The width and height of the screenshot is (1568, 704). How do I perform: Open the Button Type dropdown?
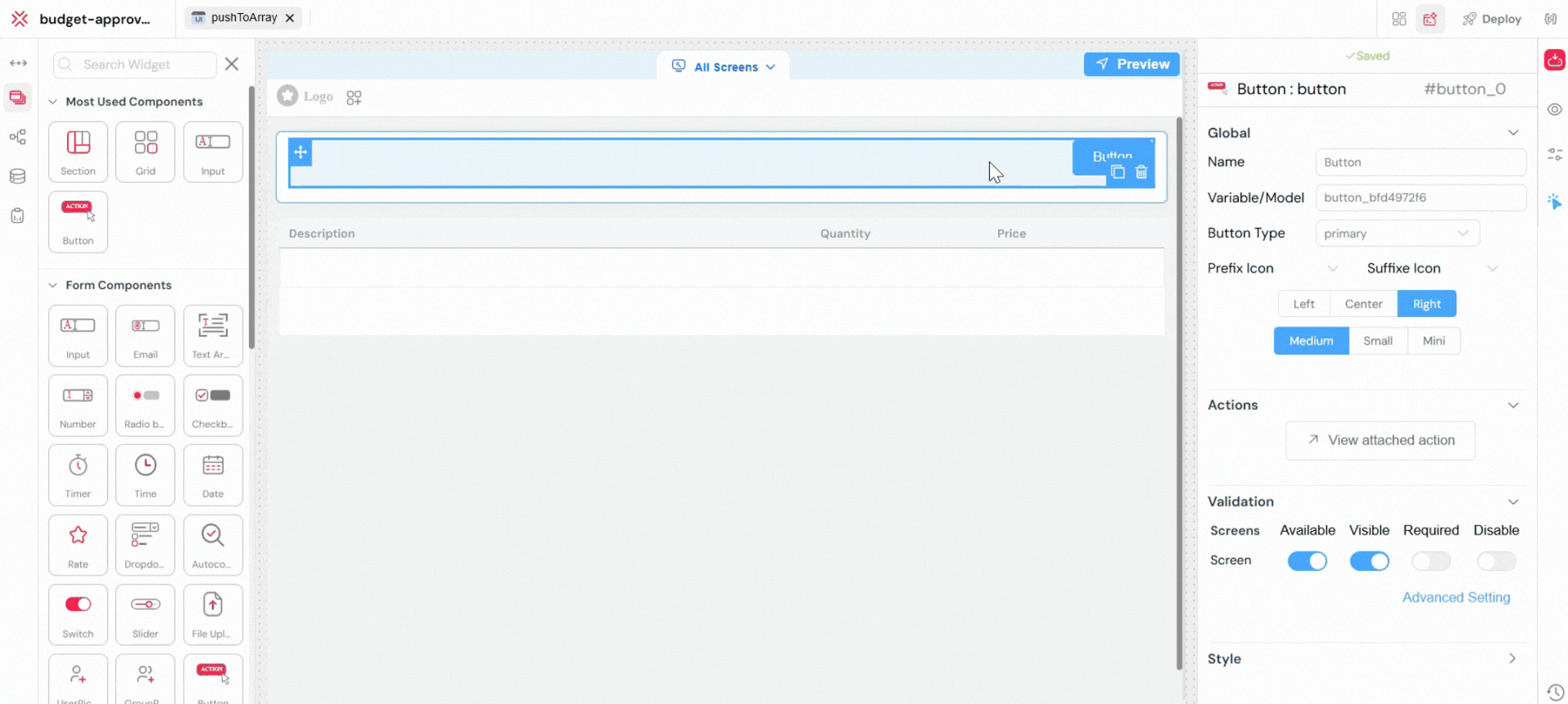click(1396, 234)
